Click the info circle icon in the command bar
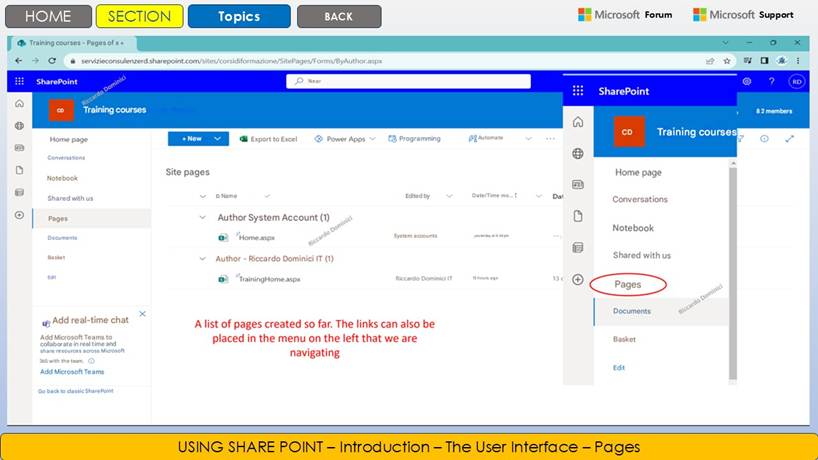This screenshot has width=818, height=460. (x=764, y=139)
